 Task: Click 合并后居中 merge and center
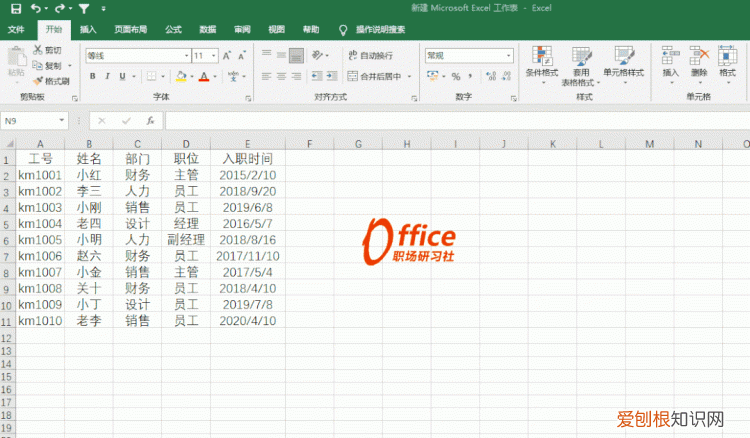pyautogui.click(x=375, y=76)
